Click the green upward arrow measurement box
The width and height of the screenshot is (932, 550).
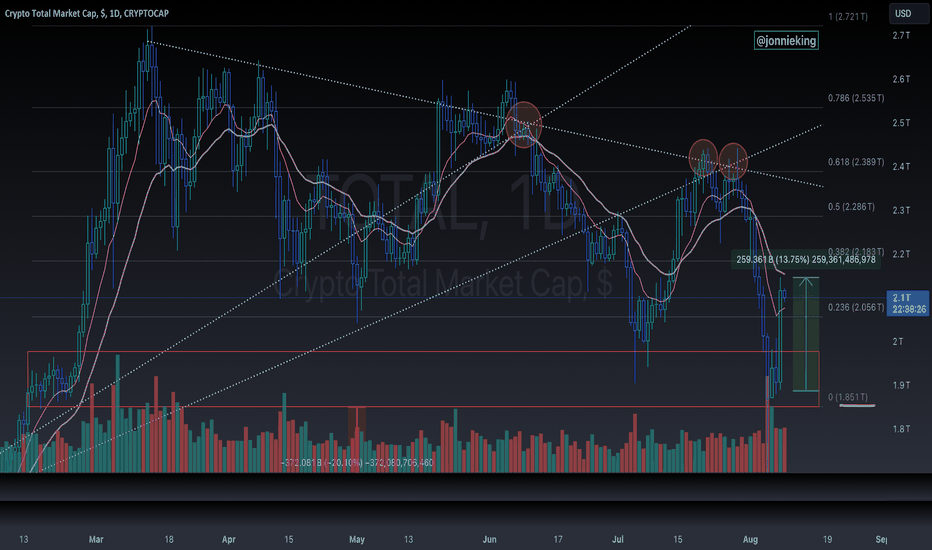805,334
